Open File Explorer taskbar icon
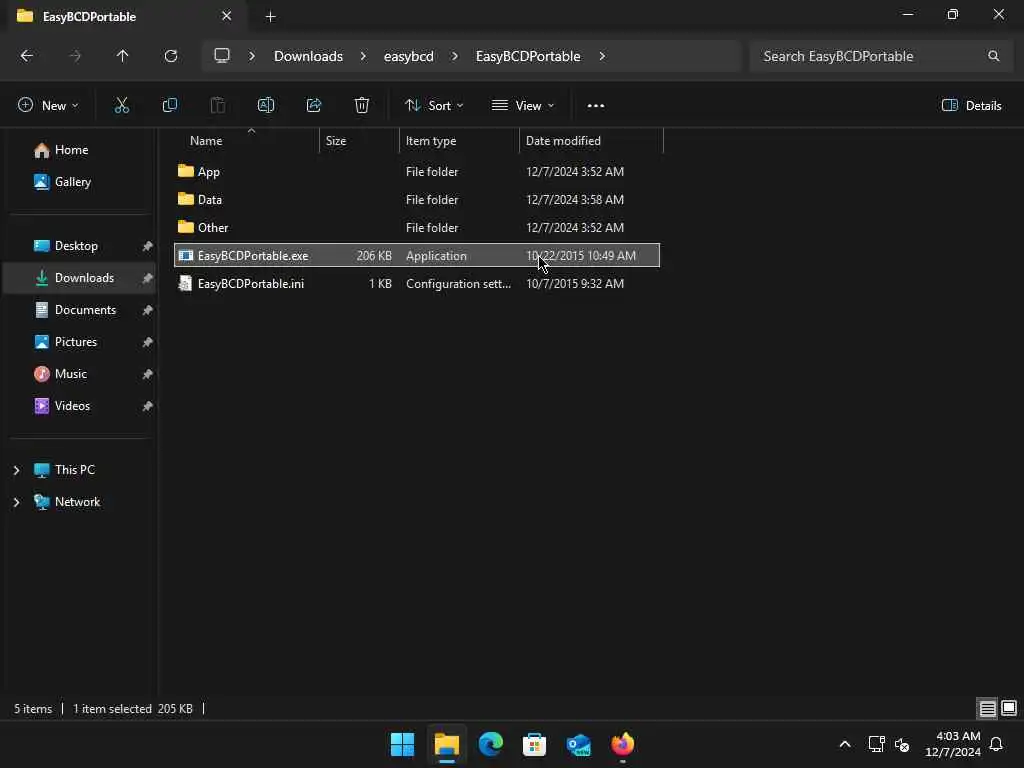The height and width of the screenshot is (768, 1024). (x=447, y=744)
